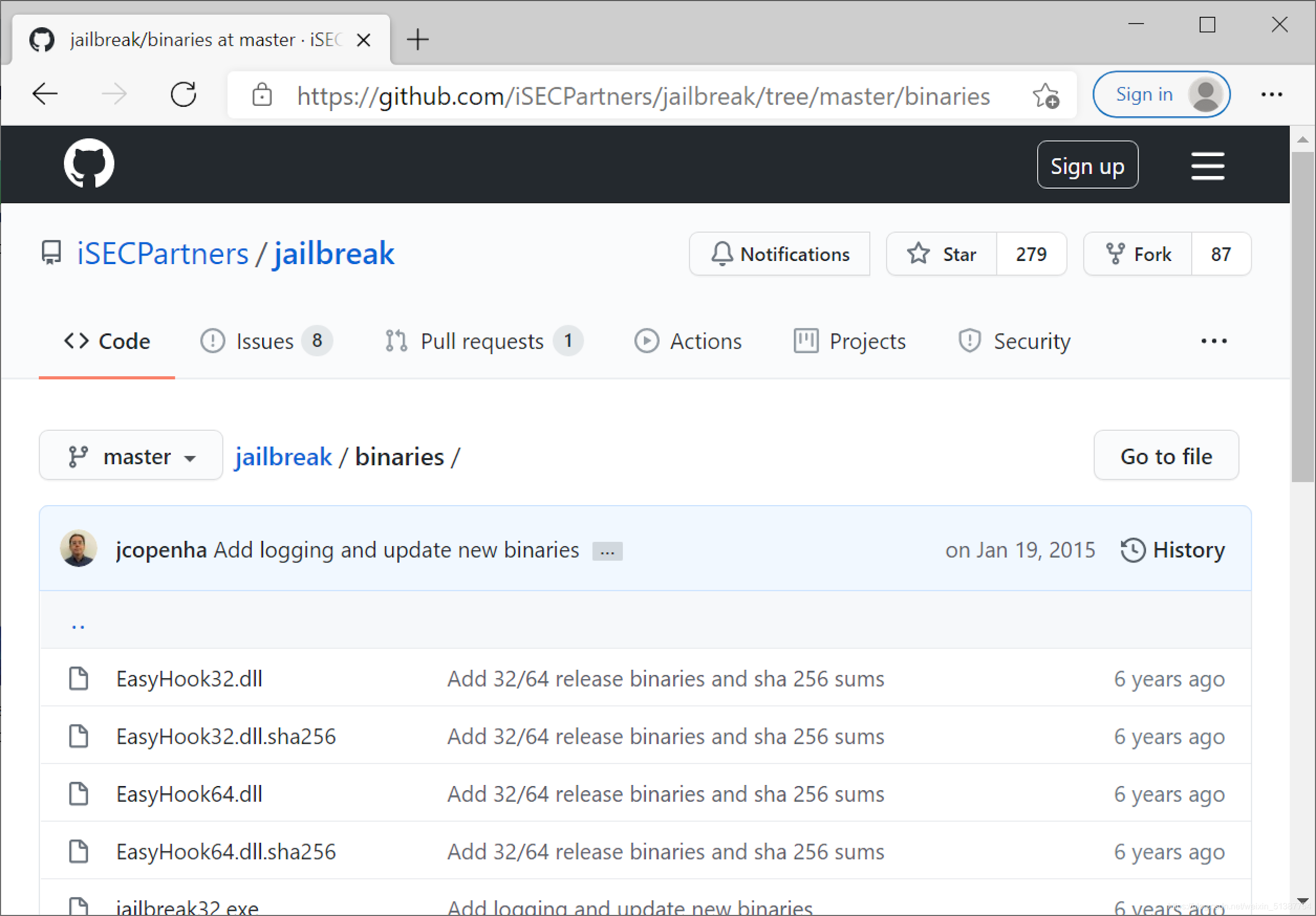
Task: Click the site lock icon
Action: (262, 95)
